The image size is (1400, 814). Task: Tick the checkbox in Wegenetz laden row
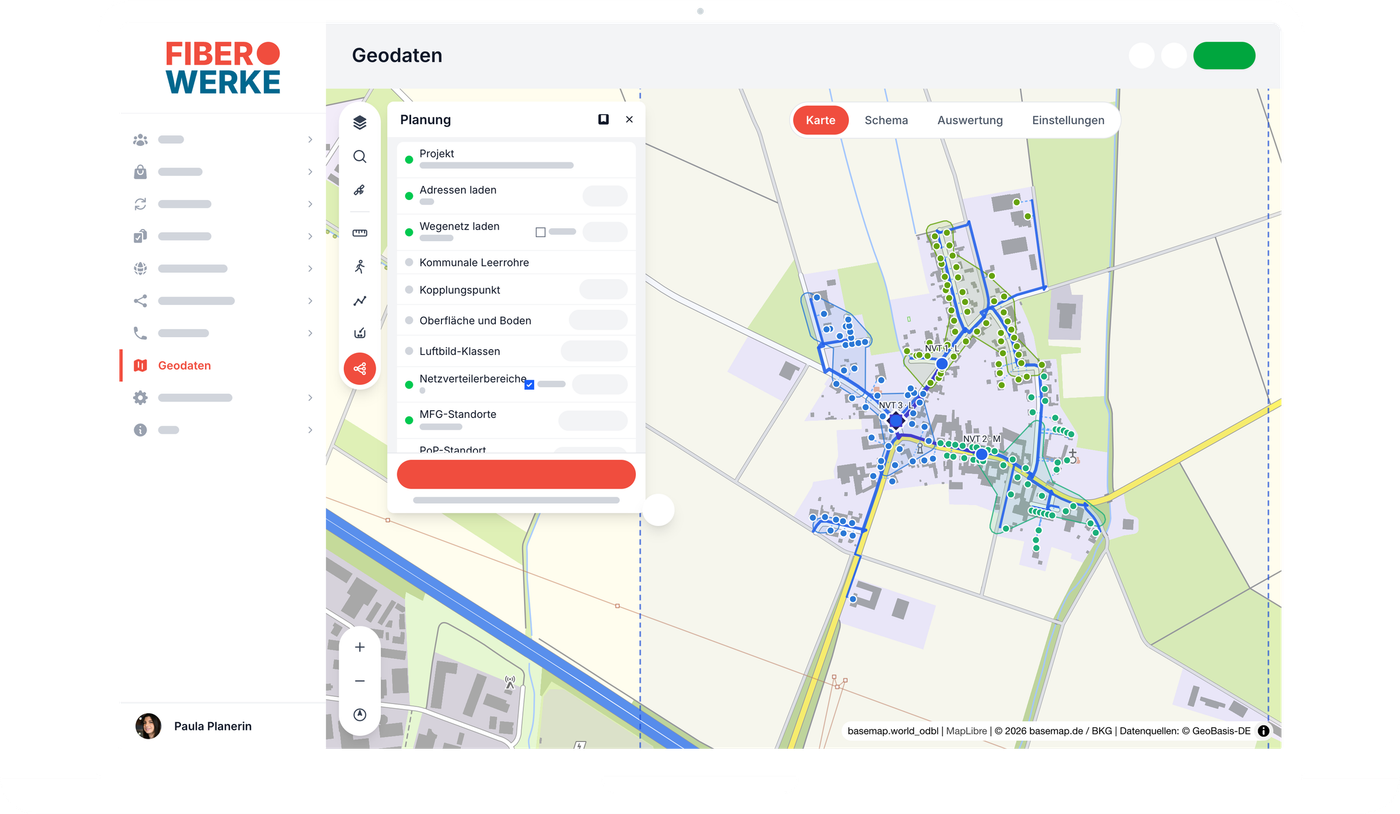point(541,232)
